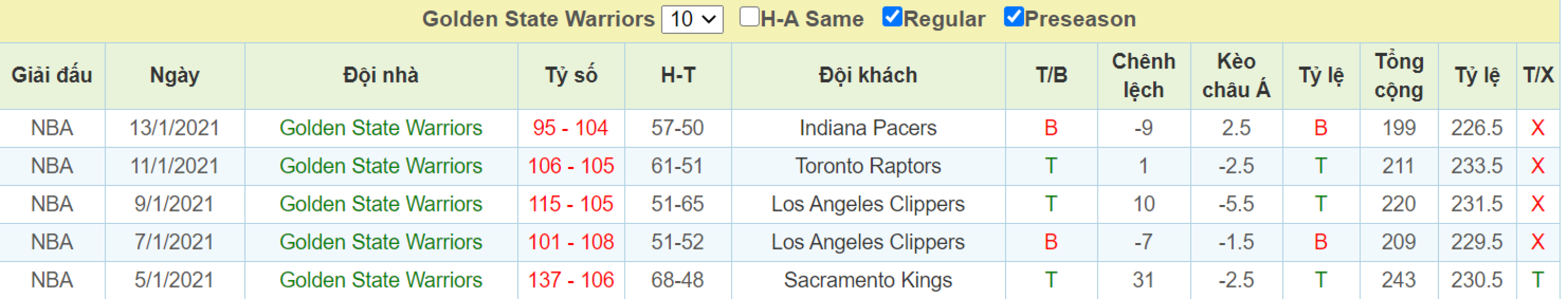Open the Golden State Warriors link on 9/1/2021
This screenshot has height=299, width=1568.
[381, 204]
